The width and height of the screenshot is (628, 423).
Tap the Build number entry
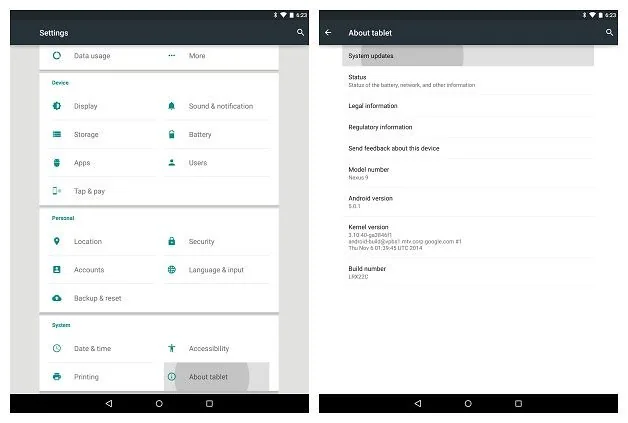[x=468, y=272]
